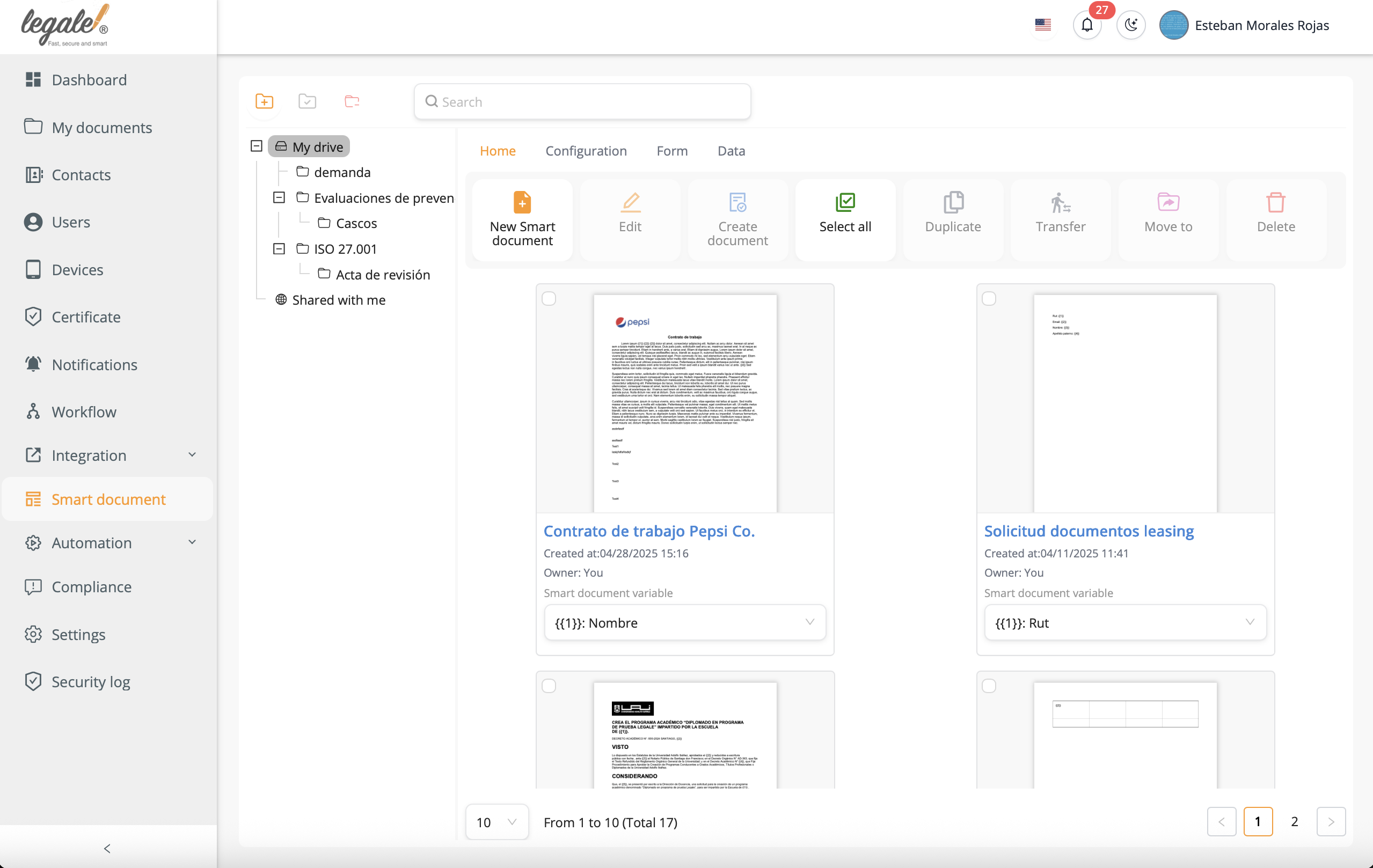
Task: Open the {{1}}: Nombre variable dropdown
Action: point(684,622)
